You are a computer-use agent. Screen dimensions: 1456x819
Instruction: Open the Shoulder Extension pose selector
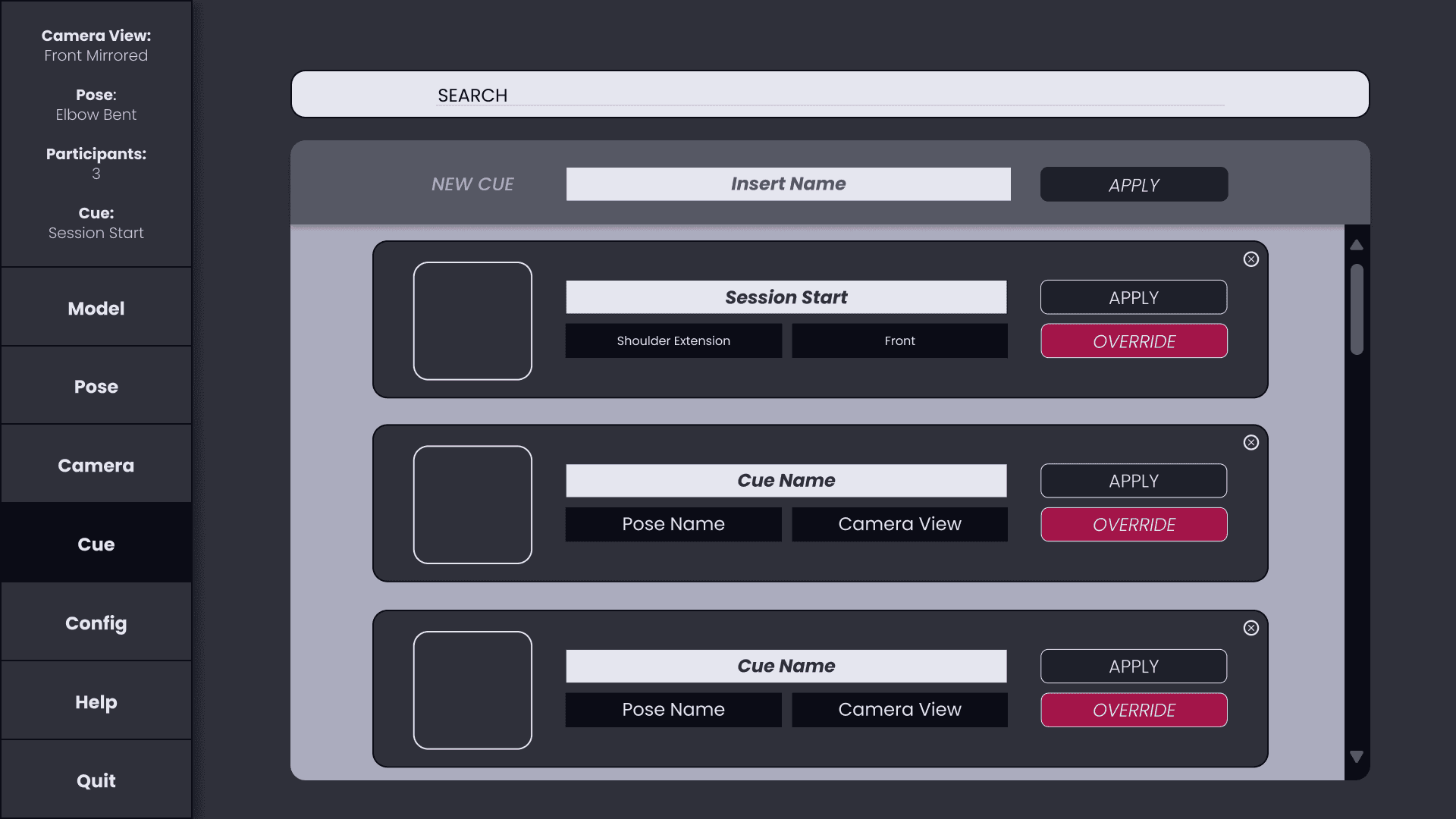pyautogui.click(x=673, y=341)
